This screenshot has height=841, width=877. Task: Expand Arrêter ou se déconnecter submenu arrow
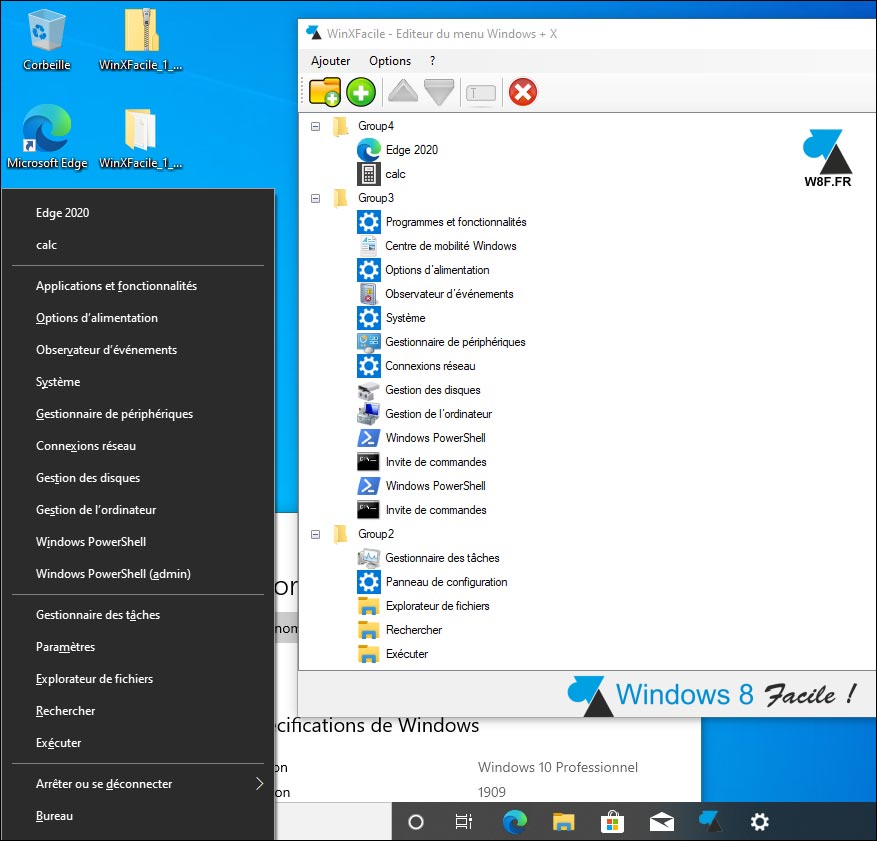(x=260, y=783)
